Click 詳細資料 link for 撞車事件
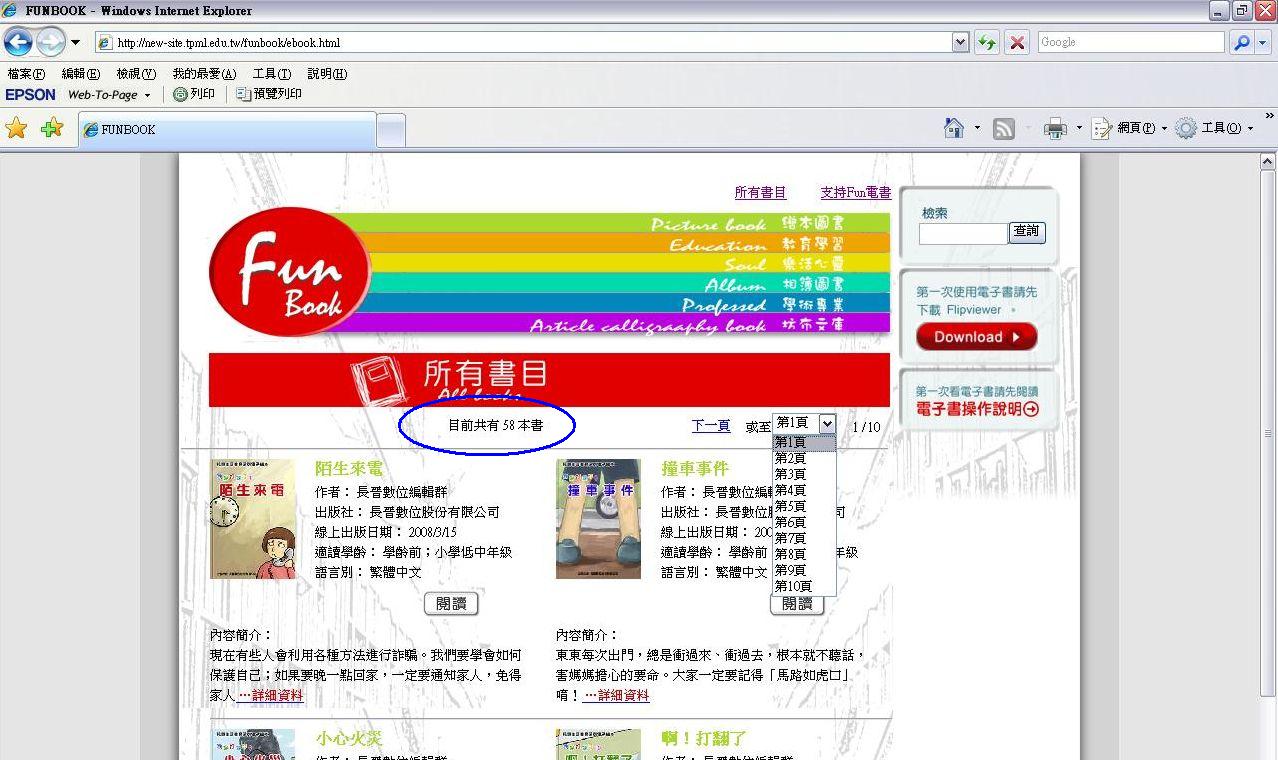This screenshot has height=760, width=1278. point(616,695)
